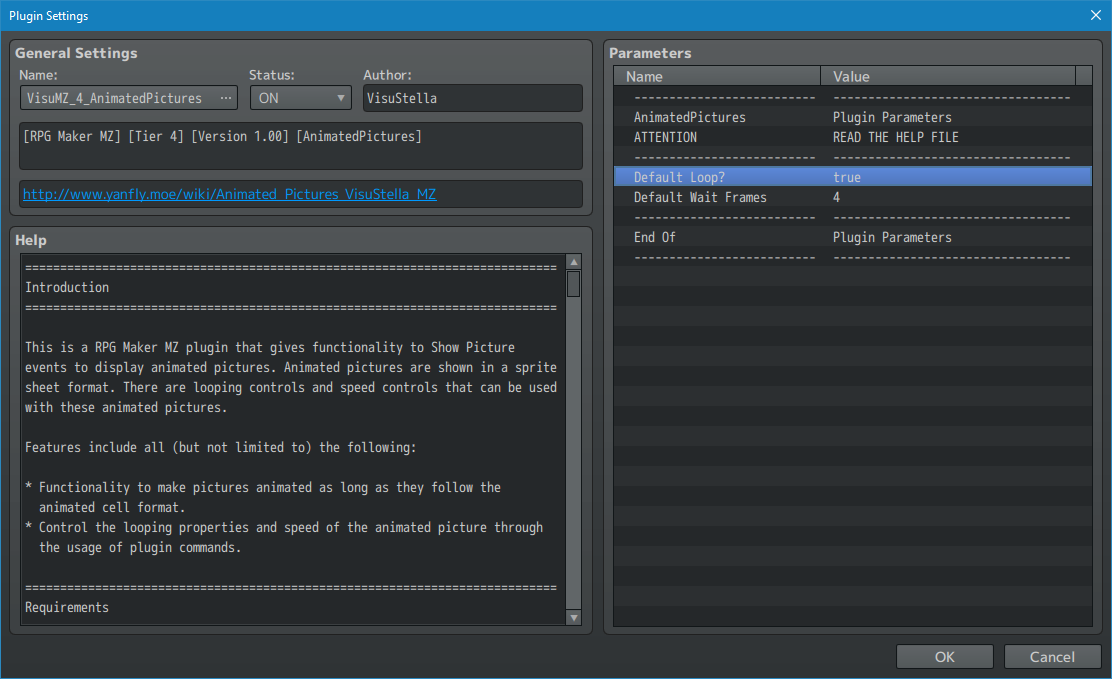Click the plugin description text box
1112x679 pixels.
300,146
